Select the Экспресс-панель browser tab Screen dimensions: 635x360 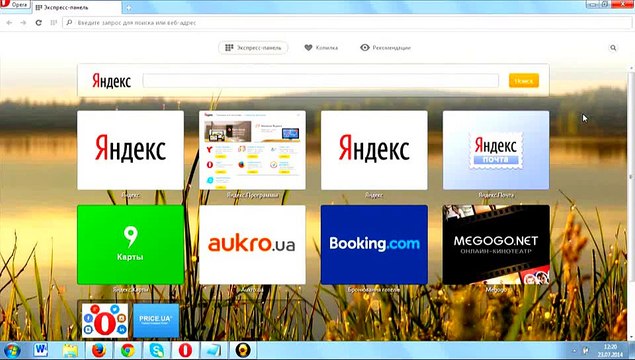pyautogui.click(x=77, y=7)
